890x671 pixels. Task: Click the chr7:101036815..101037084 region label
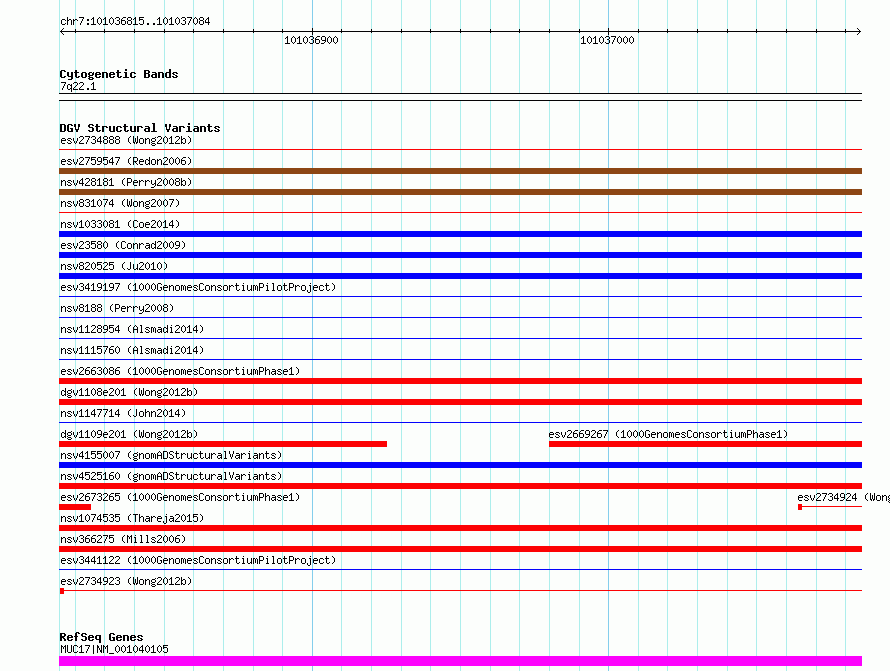[x=135, y=21]
